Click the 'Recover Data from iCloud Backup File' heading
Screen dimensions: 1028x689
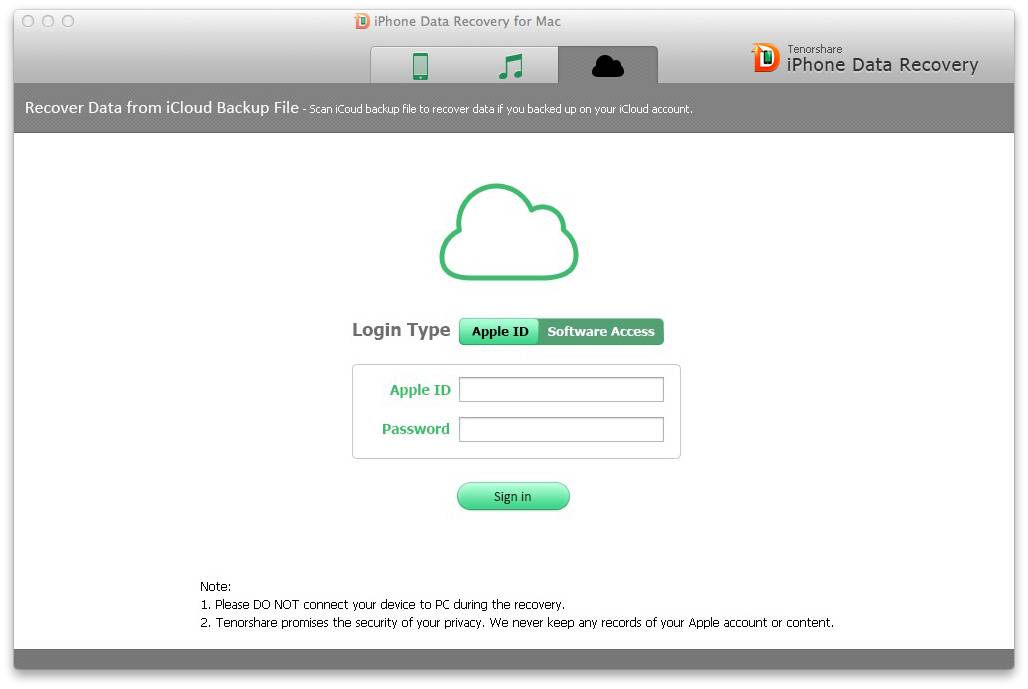161,108
